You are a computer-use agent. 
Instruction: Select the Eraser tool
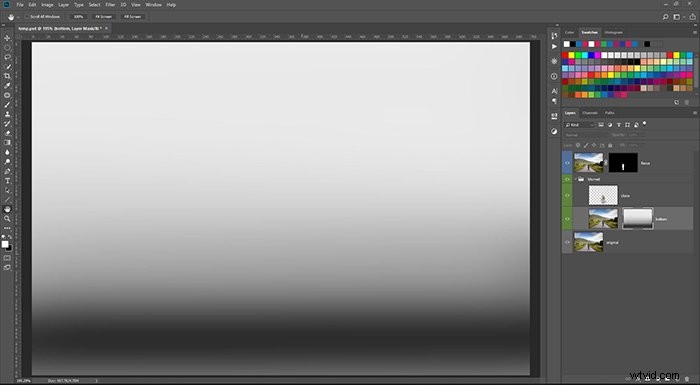coord(7,133)
